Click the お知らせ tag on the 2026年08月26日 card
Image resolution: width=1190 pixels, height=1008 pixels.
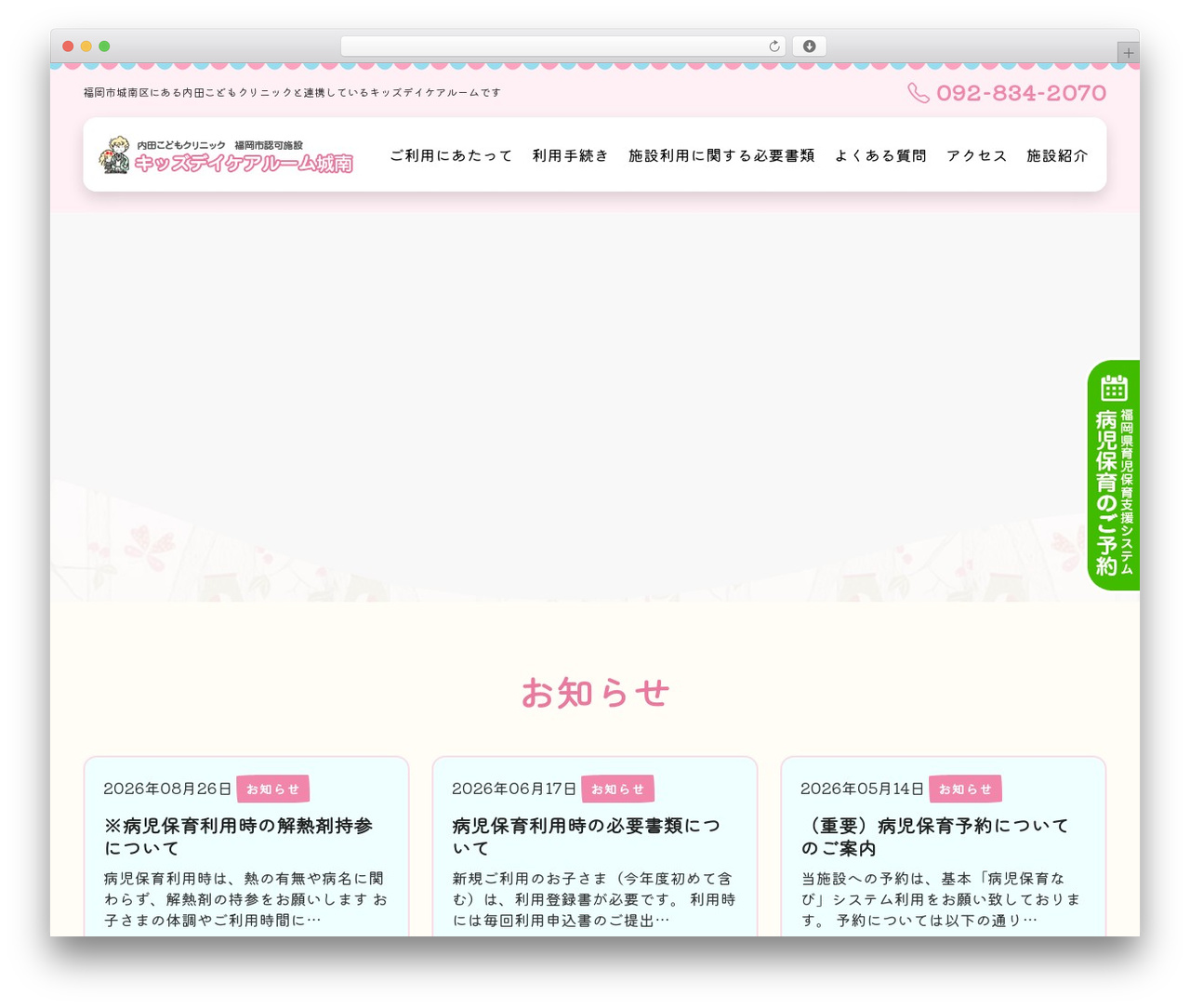click(x=272, y=789)
